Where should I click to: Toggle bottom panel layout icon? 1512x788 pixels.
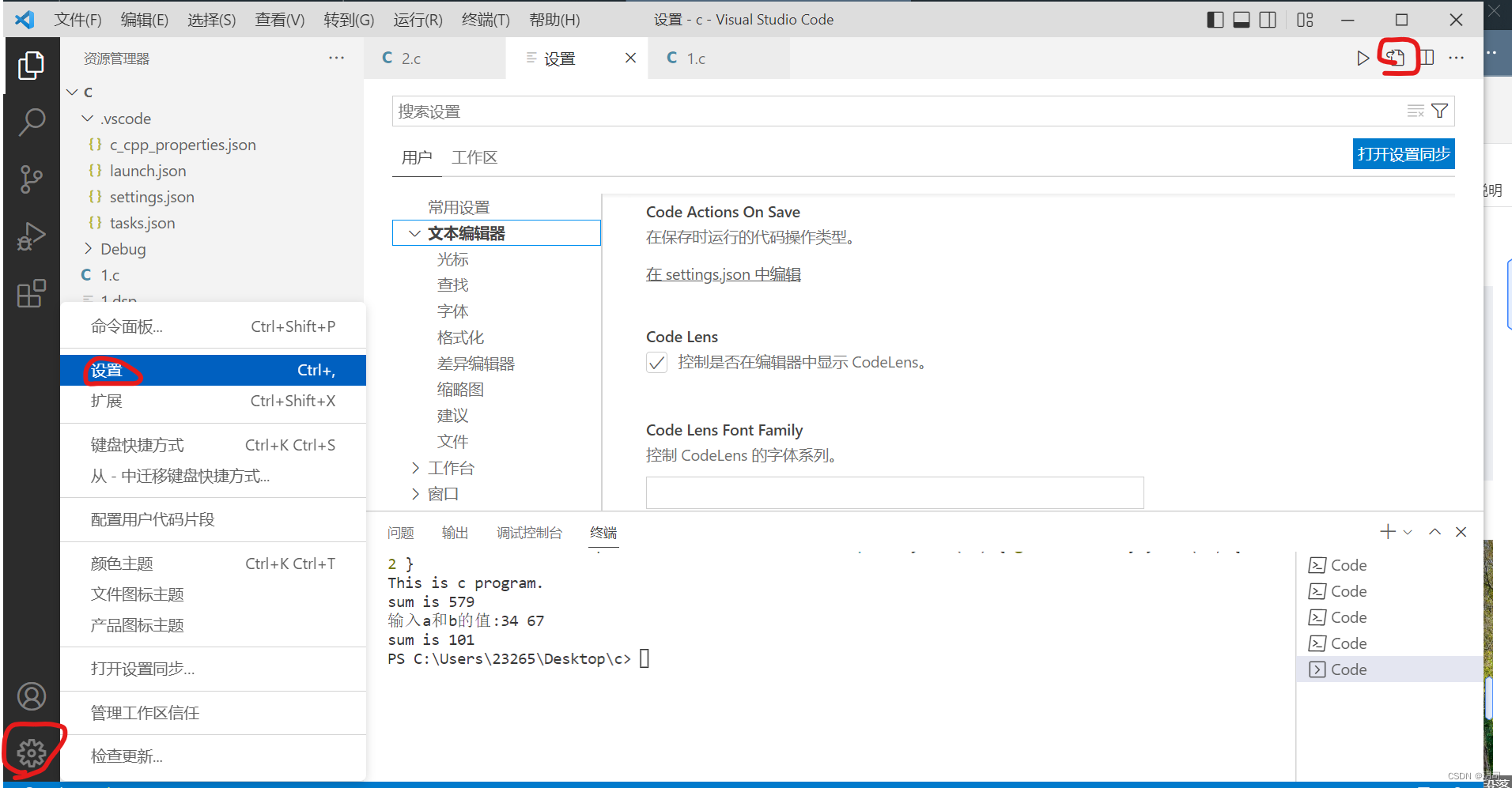pyautogui.click(x=1242, y=20)
